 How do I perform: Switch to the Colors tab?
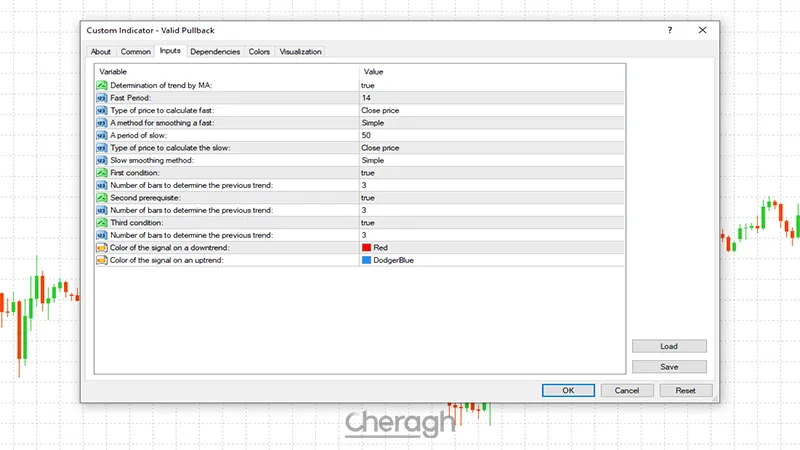pyautogui.click(x=259, y=52)
